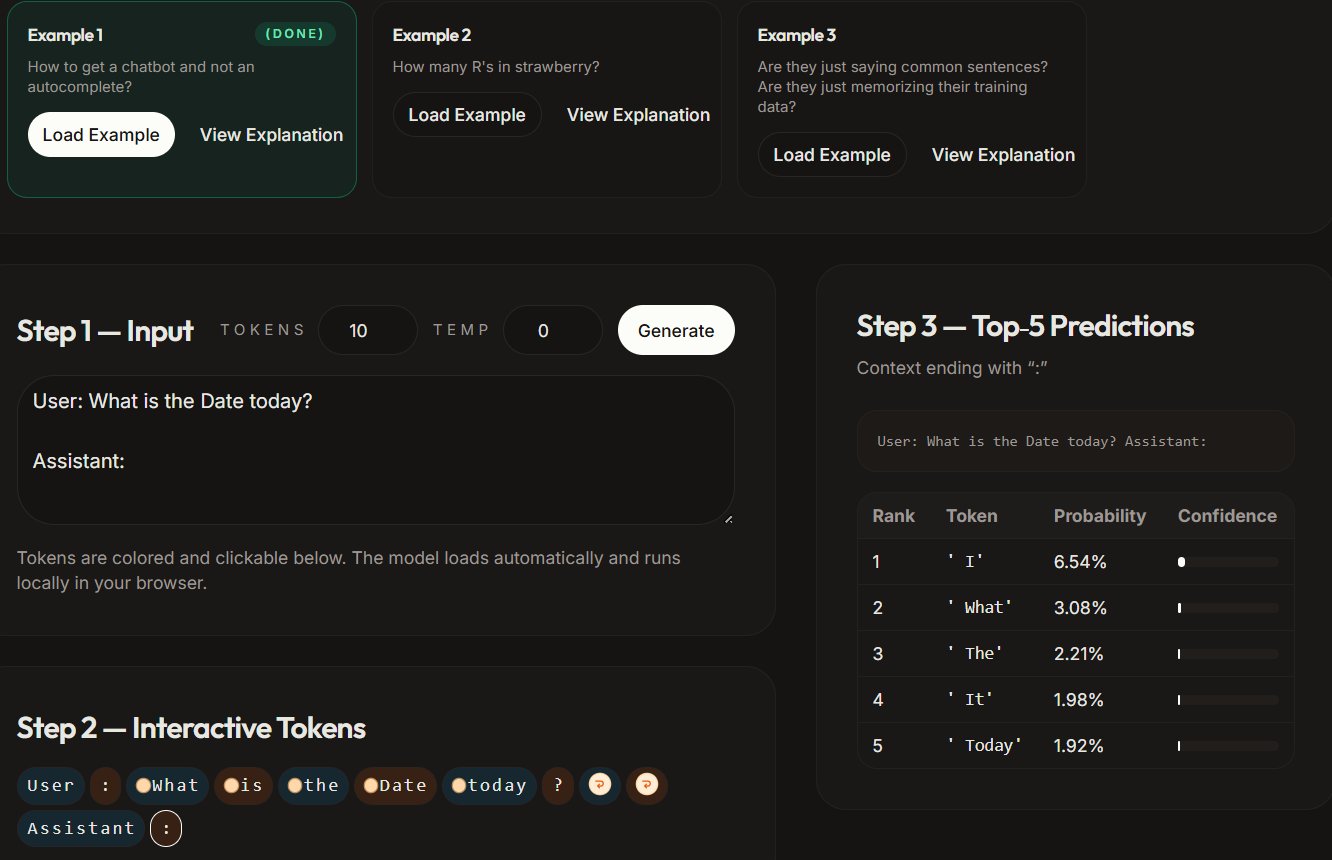Select the "What" chip in Interactive Tokens
Viewport: 1332px width, 860px height.
coord(168,785)
